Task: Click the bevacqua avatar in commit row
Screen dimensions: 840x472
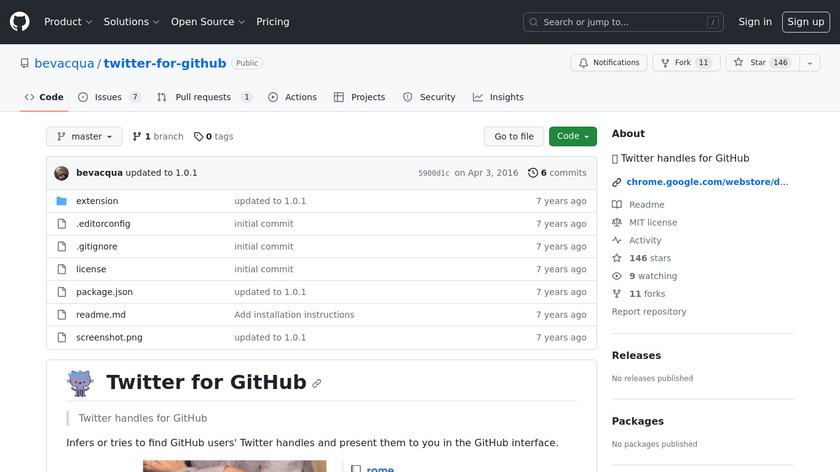Action: tap(62, 173)
